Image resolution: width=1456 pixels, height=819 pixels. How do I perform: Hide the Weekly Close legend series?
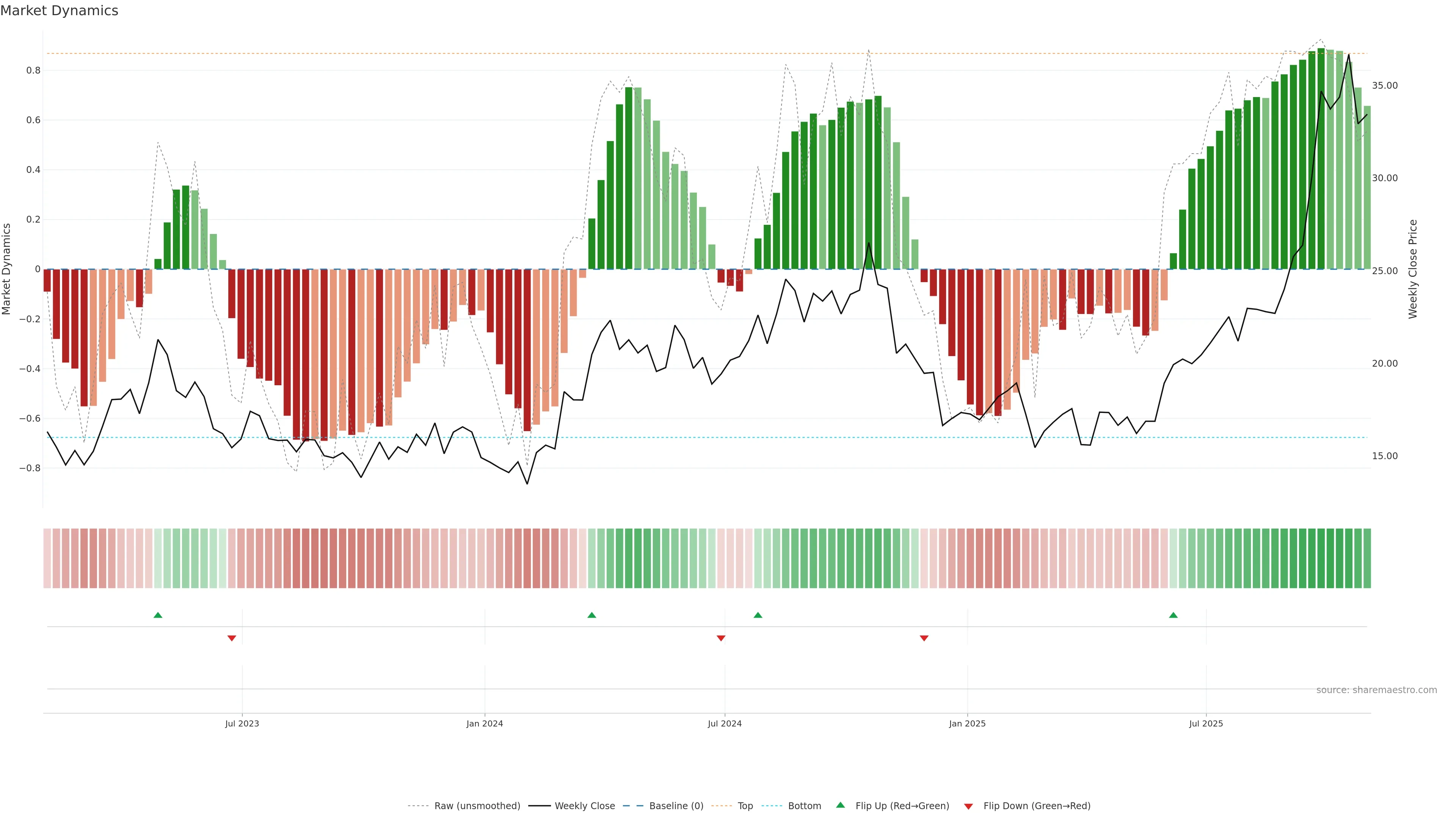(584, 806)
